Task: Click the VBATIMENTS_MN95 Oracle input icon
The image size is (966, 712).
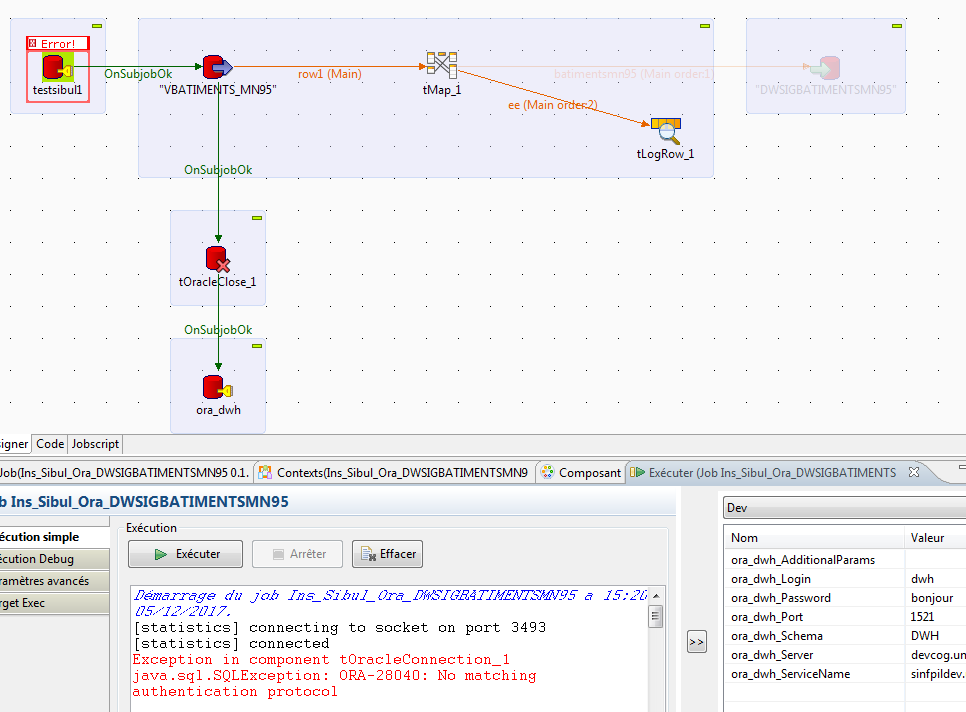Action: pyautogui.click(x=217, y=67)
